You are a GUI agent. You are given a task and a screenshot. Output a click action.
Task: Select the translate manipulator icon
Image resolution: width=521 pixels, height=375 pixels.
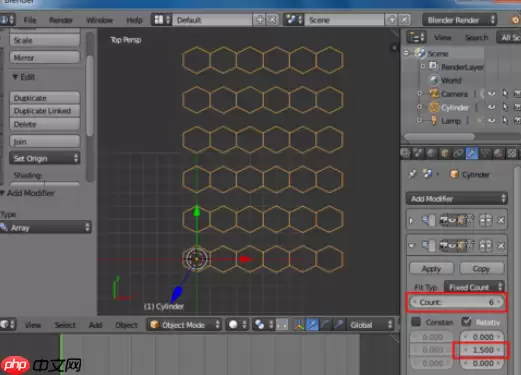pyautogui.click(x=312, y=324)
